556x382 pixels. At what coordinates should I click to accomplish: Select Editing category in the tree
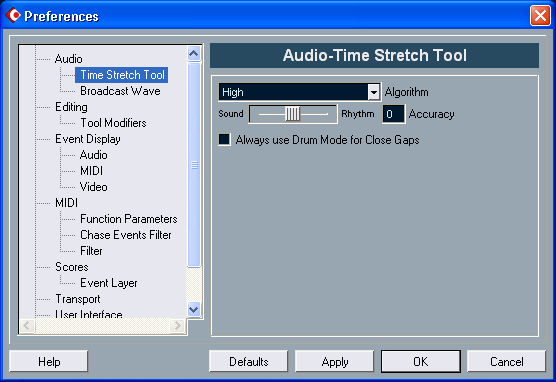pos(71,107)
